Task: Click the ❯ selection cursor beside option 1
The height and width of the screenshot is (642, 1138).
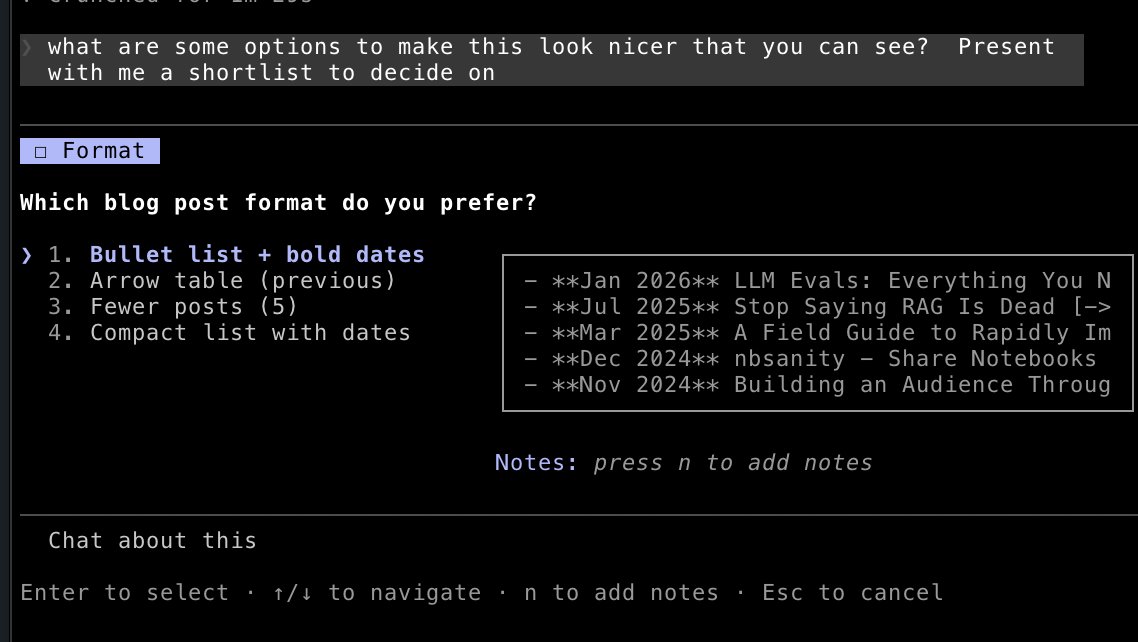Action: (27, 255)
